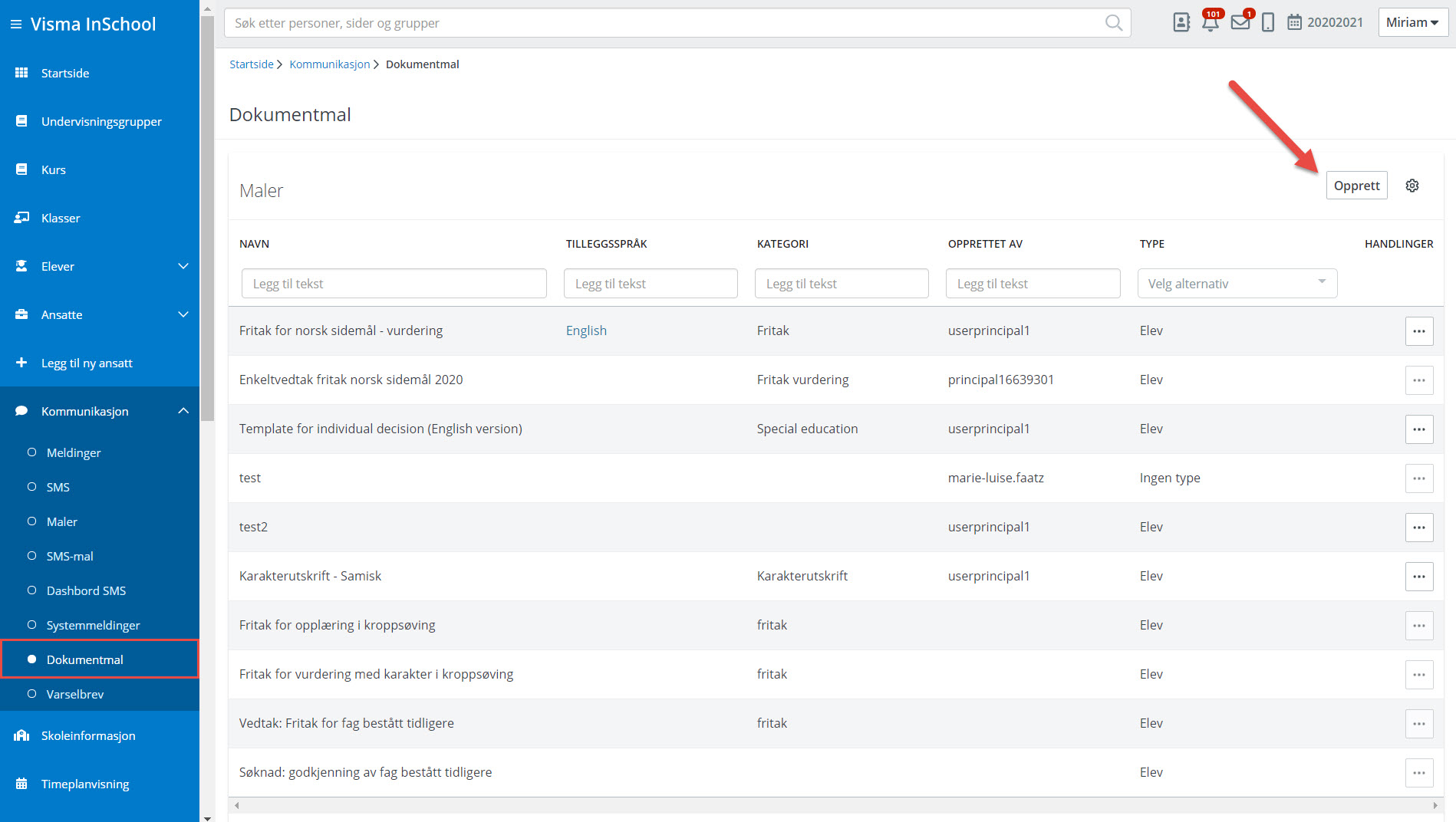Click the mobile phone icon in header
The image size is (1456, 822).
coord(1268,22)
